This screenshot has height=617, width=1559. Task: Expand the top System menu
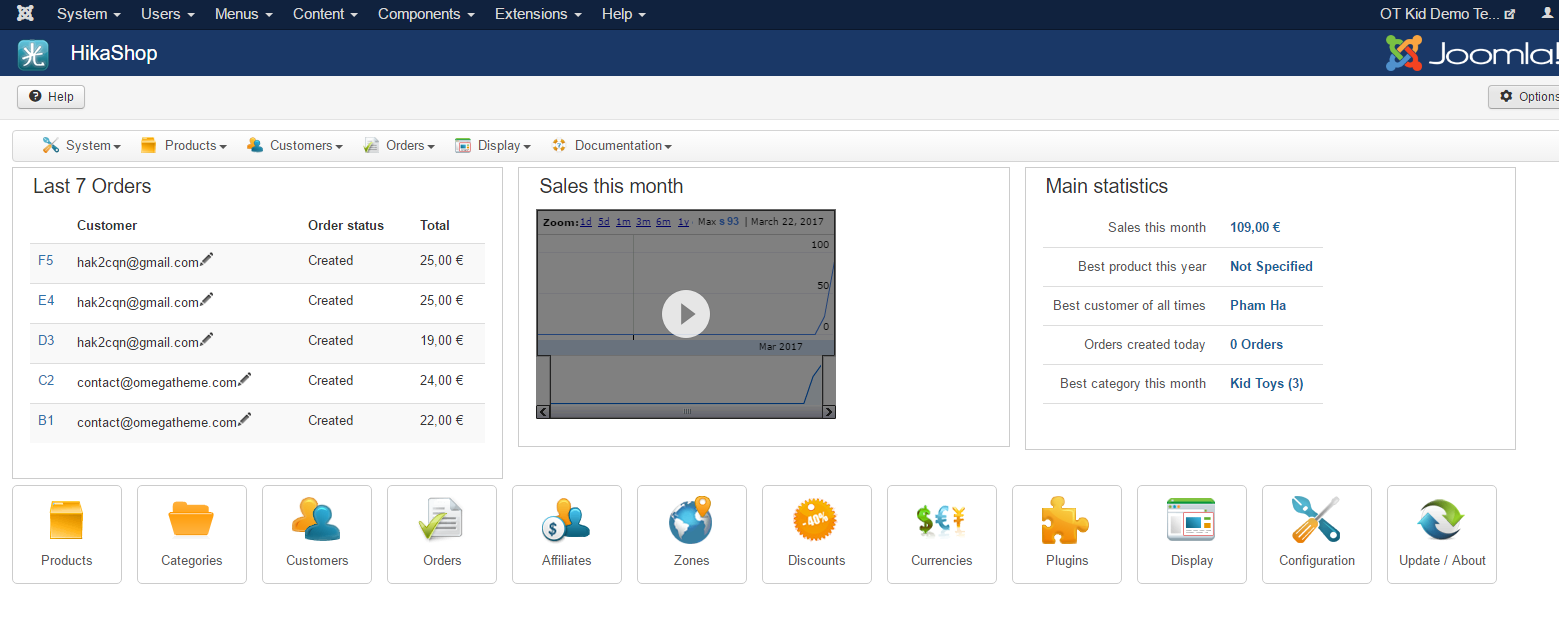[x=89, y=14]
